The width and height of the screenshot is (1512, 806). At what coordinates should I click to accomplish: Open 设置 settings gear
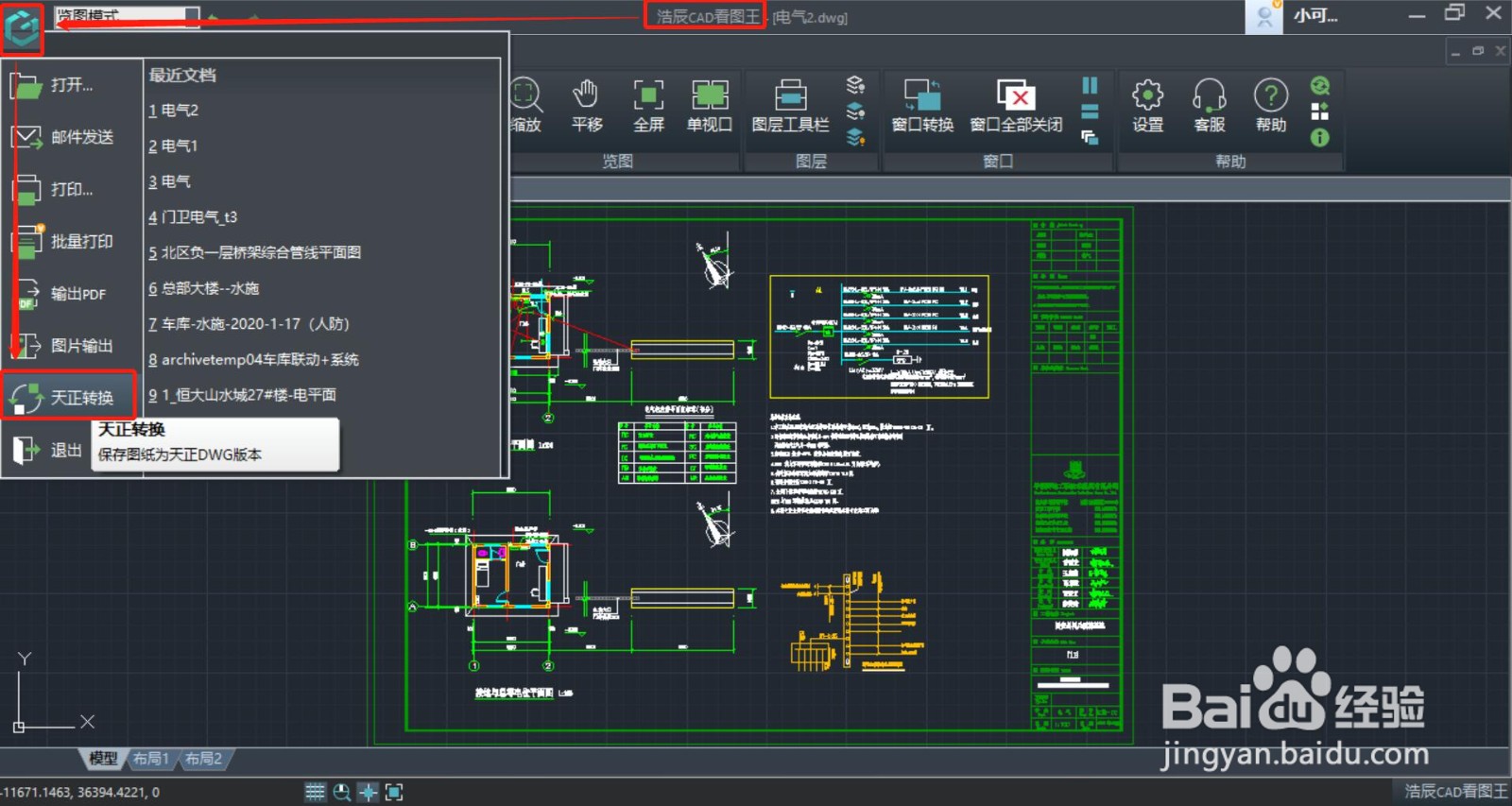1148,106
